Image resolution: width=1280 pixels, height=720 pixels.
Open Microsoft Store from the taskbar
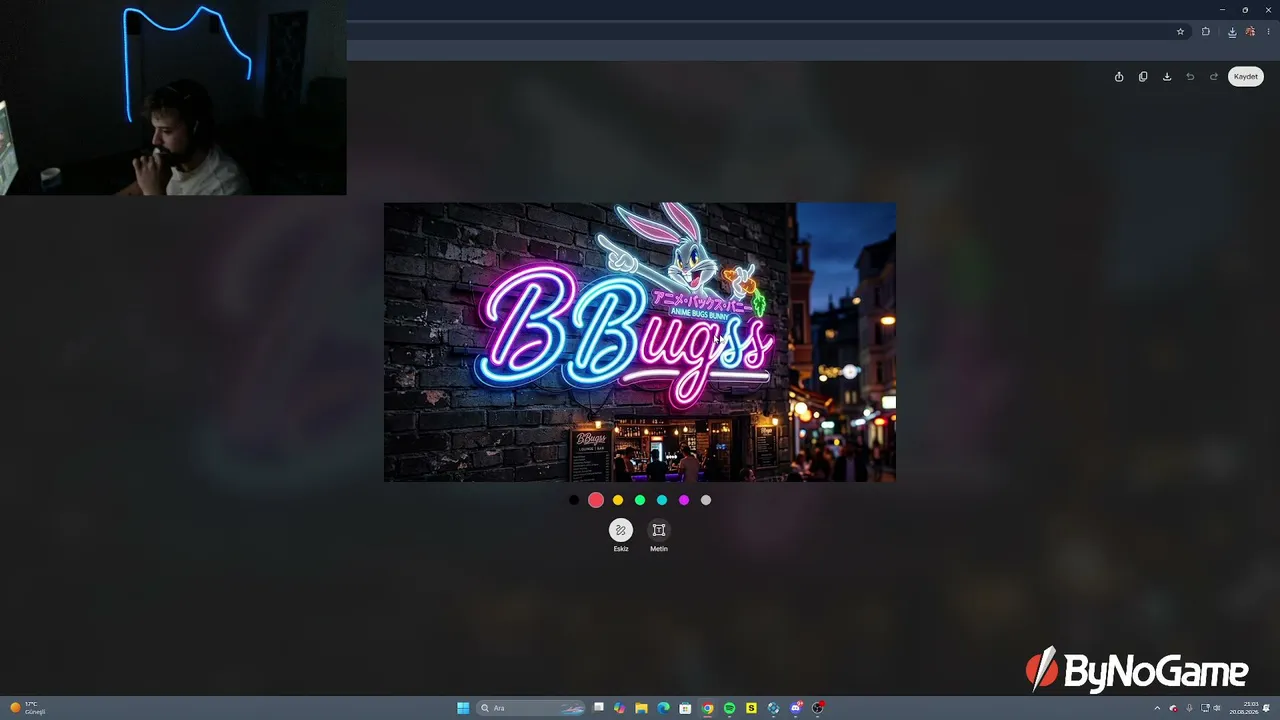[x=685, y=708]
